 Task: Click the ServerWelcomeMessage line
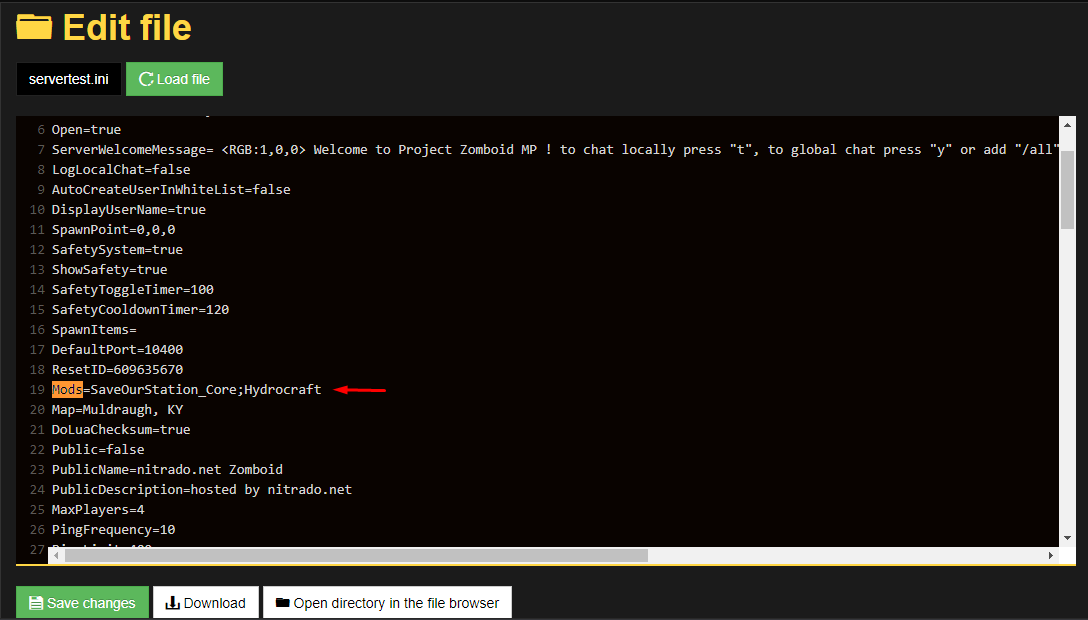[555, 150]
